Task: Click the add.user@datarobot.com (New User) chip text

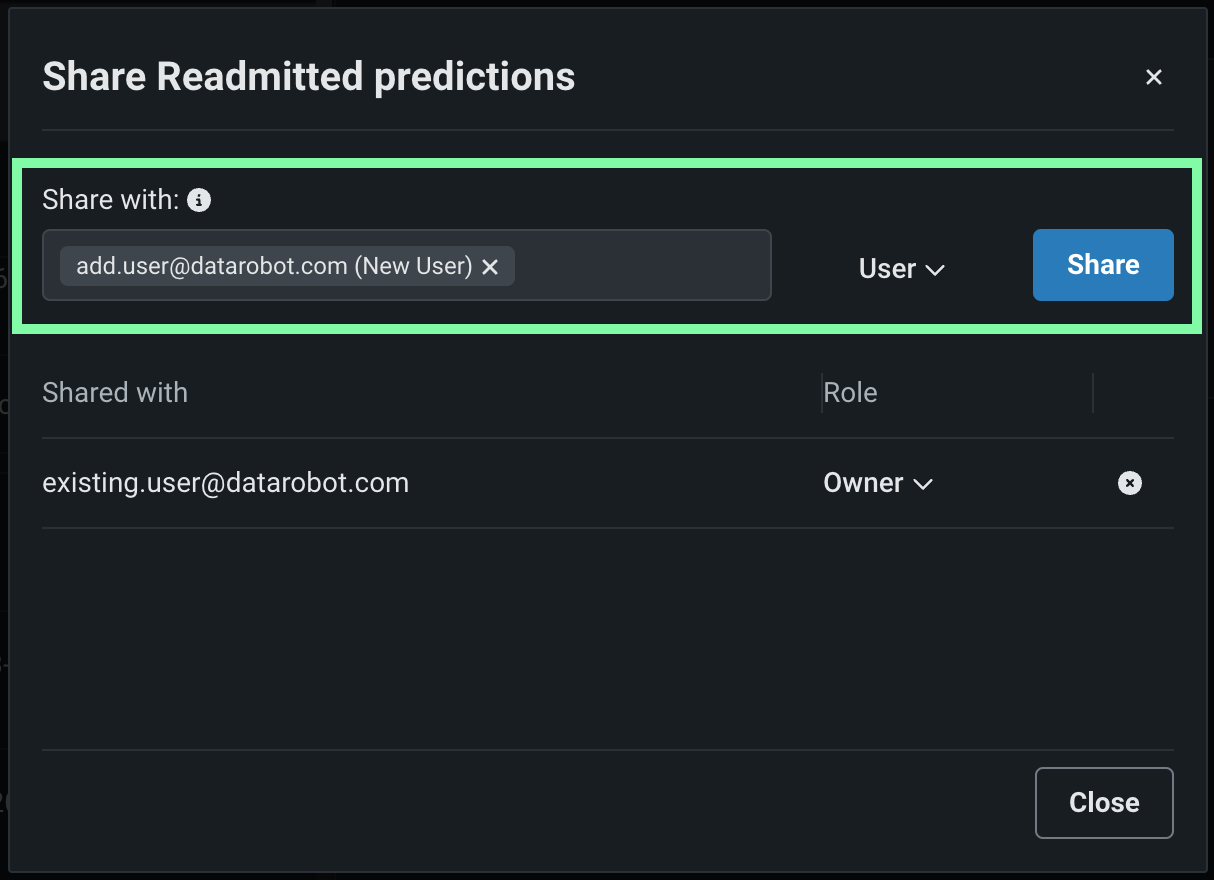Action: tap(274, 266)
